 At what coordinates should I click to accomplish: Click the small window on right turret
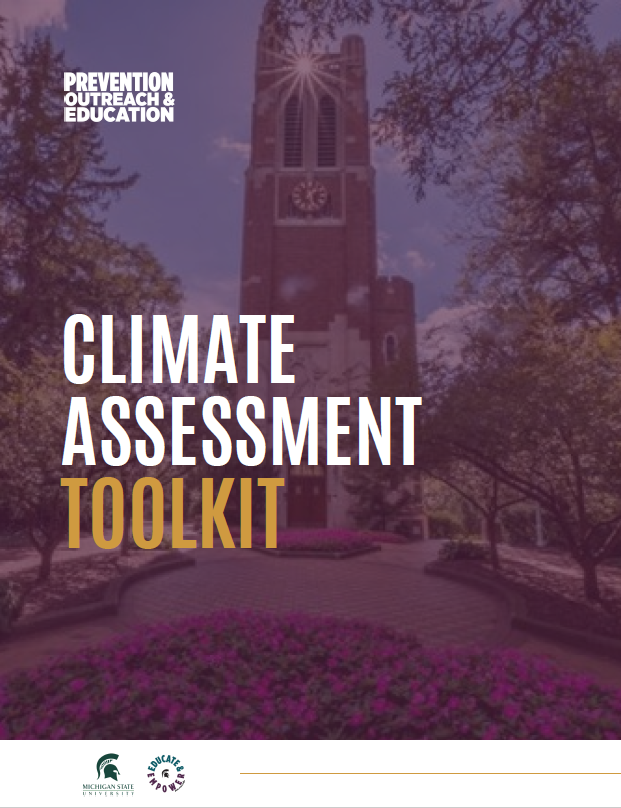tap(390, 348)
